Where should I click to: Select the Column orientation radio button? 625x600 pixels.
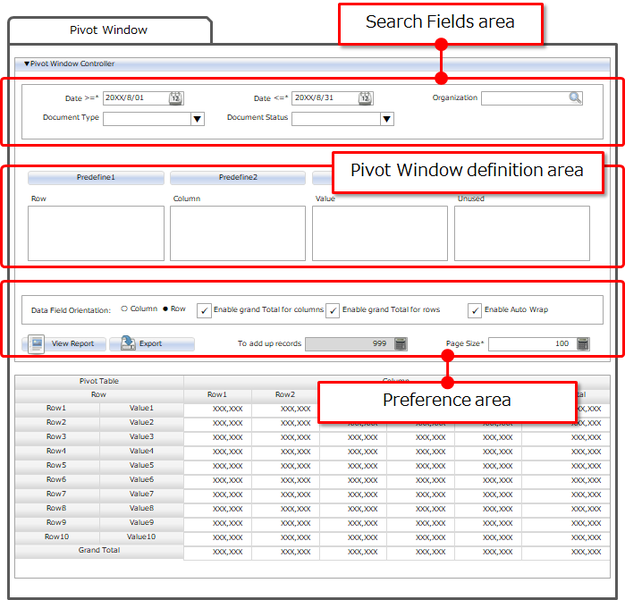[124, 309]
